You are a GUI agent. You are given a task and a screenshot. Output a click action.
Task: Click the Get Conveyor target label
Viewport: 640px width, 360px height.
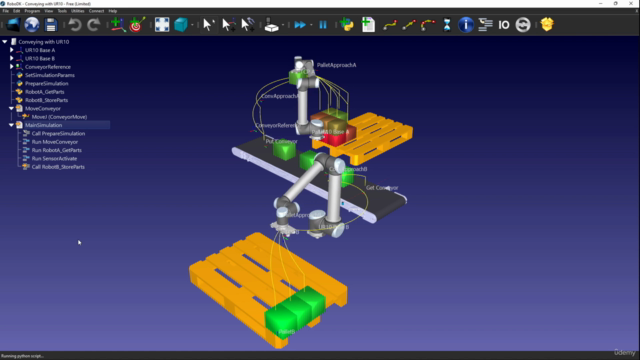point(382,188)
